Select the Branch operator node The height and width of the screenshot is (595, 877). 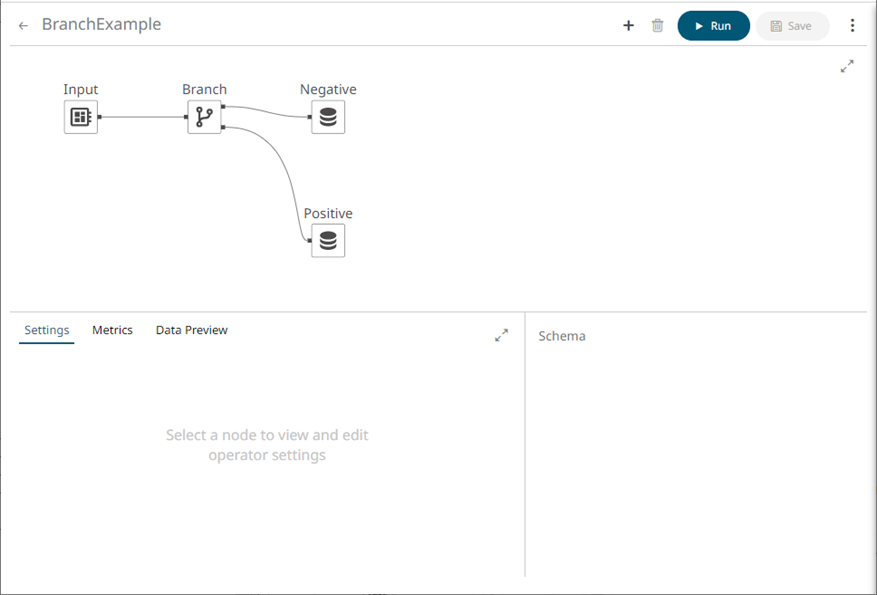204,117
